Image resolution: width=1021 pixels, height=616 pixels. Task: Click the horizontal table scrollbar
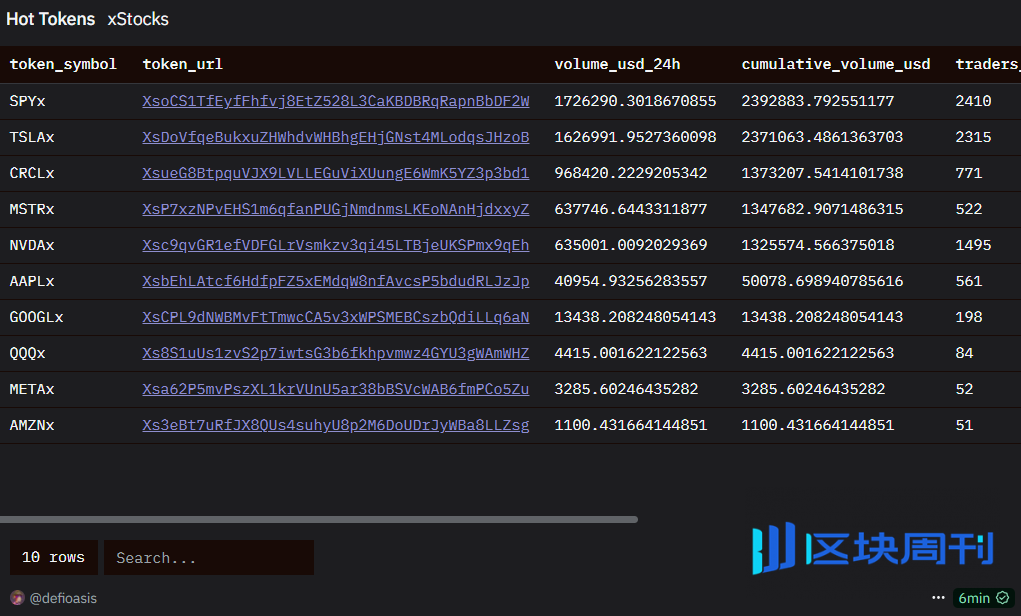tap(318, 520)
